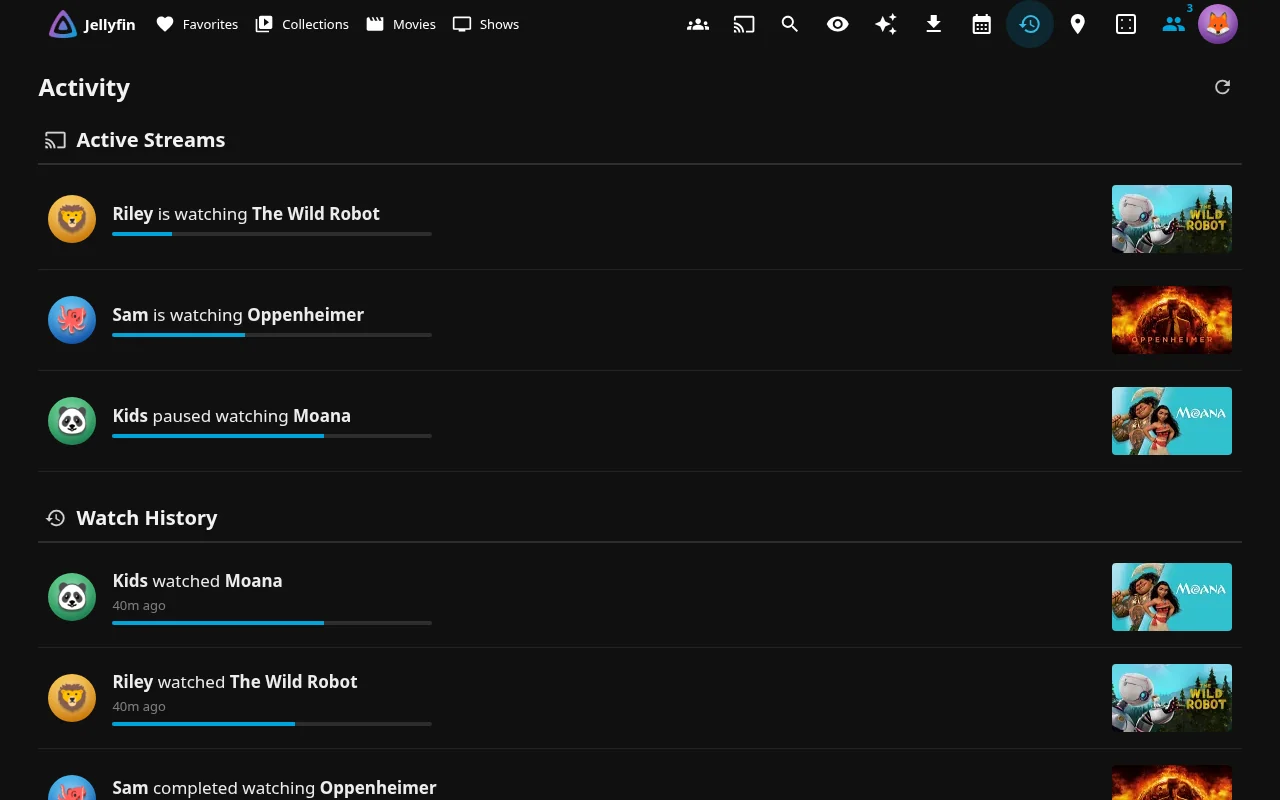This screenshot has width=1280, height=800.
Task: Click the eye watchlist icon
Action: point(838,24)
